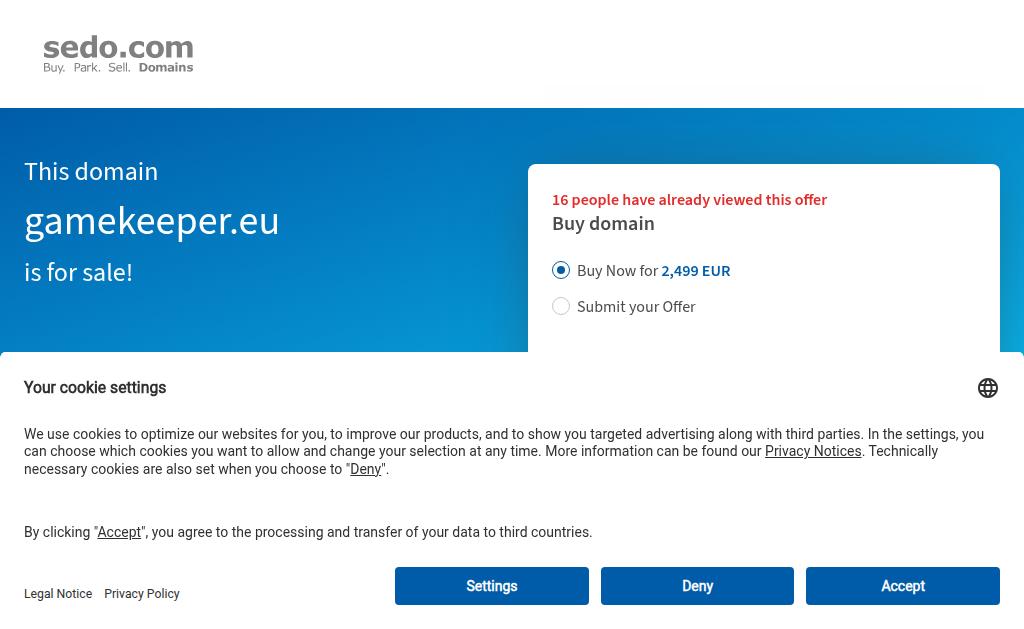Click the sedo.com logo
The height and width of the screenshot is (629, 1024).
118,55
